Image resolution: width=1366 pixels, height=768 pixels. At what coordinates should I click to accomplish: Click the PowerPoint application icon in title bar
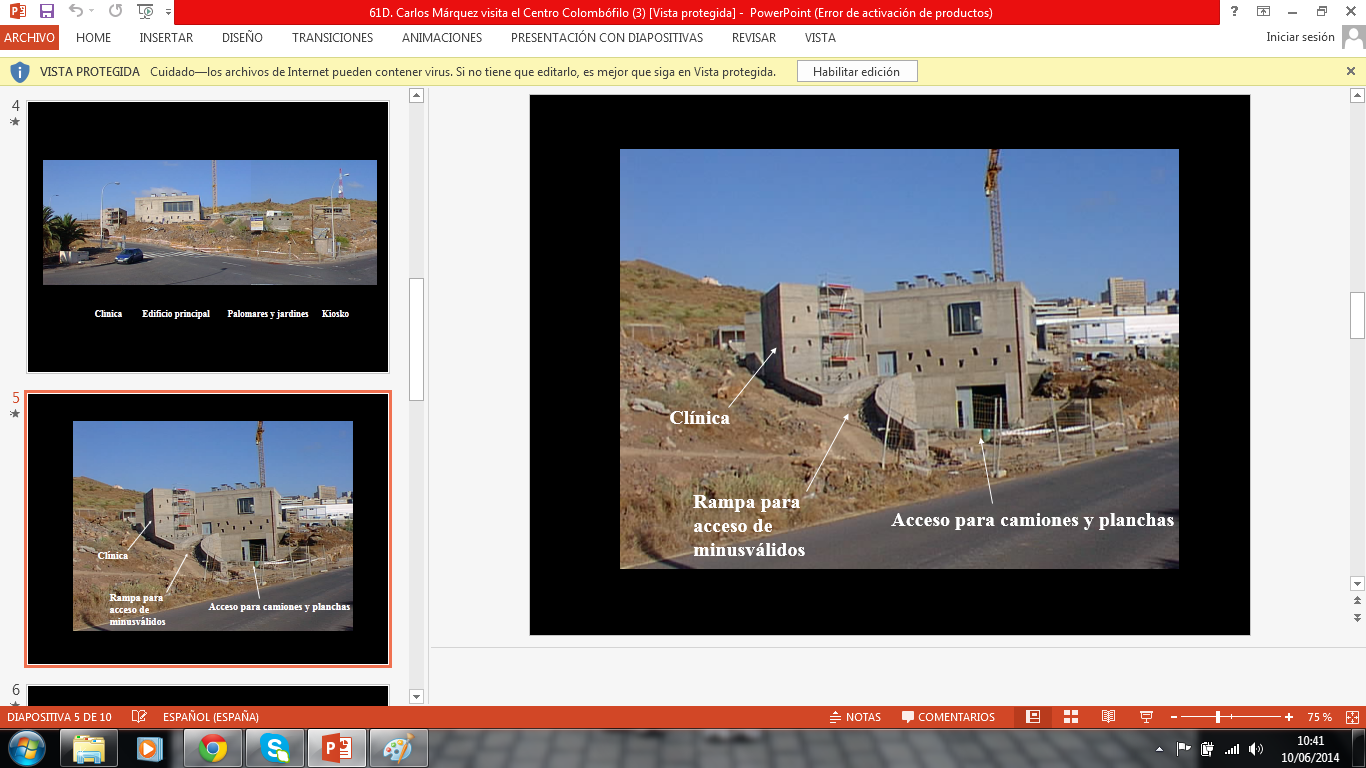[17, 12]
